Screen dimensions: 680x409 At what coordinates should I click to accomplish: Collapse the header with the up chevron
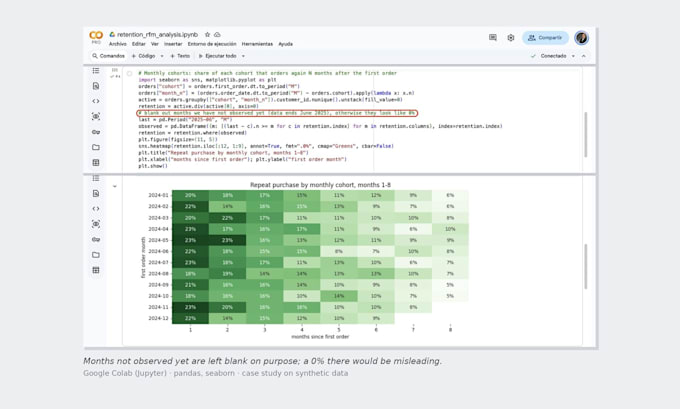584,56
